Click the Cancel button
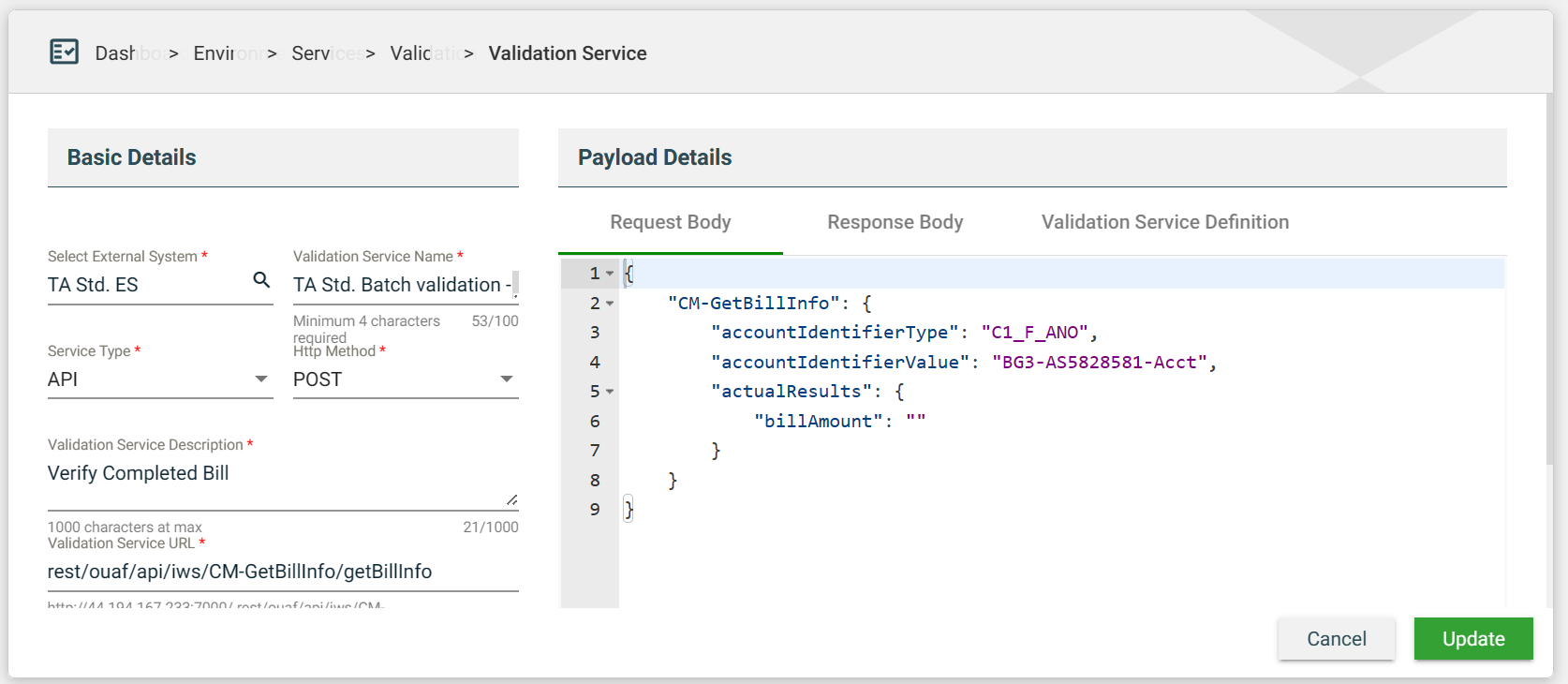The image size is (1568, 684). (1336, 639)
